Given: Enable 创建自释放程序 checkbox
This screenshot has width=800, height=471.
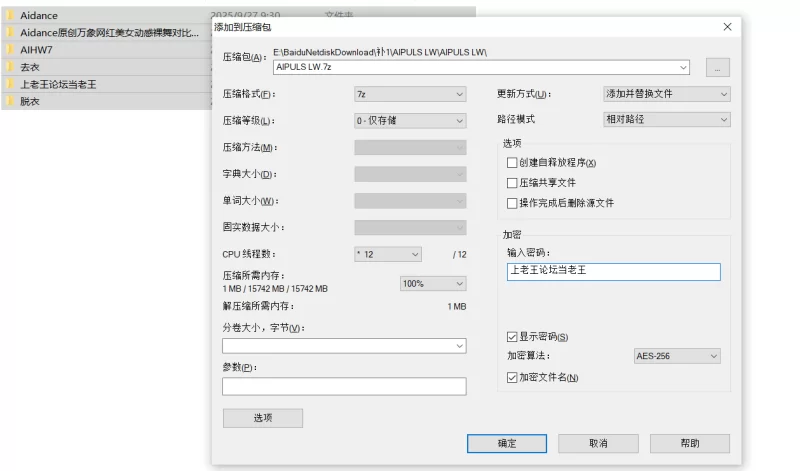Looking at the screenshot, I should (x=513, y=163).
